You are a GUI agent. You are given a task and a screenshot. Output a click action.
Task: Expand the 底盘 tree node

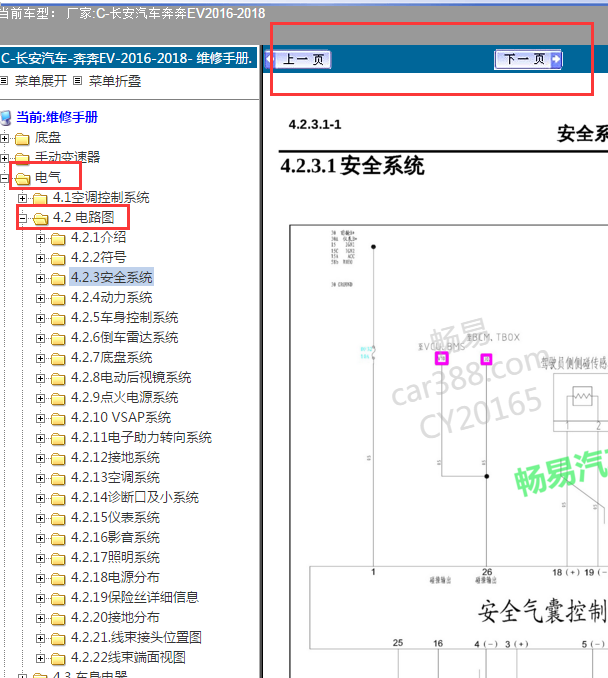4,138
